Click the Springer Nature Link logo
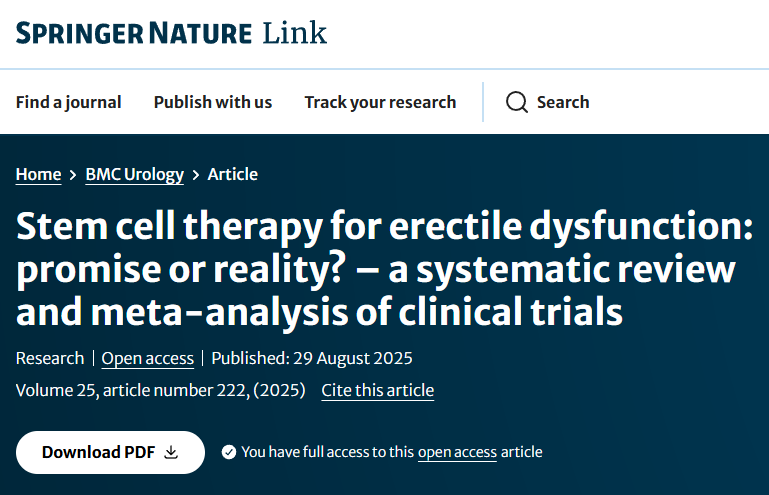 coord(171,33)
